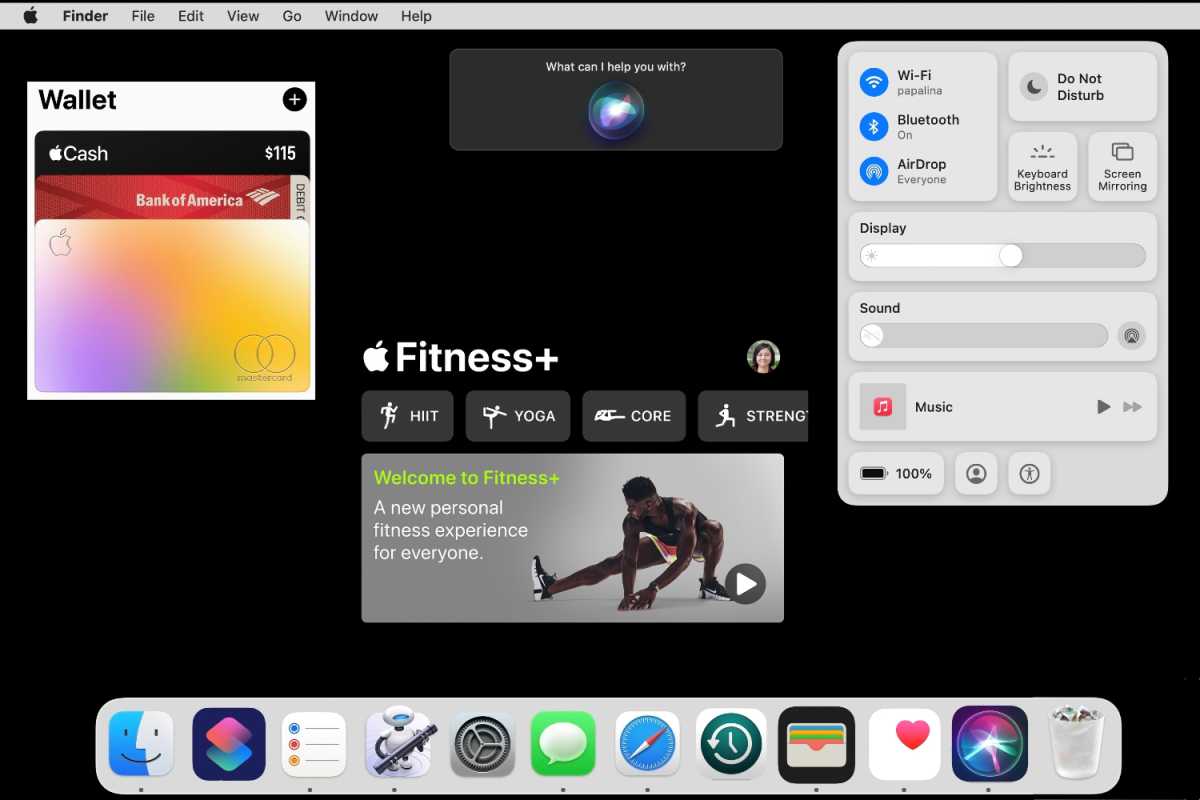1200x800 pixels.
Task: Open Reminders from the Dock
Action: click(x=314, y=744)
